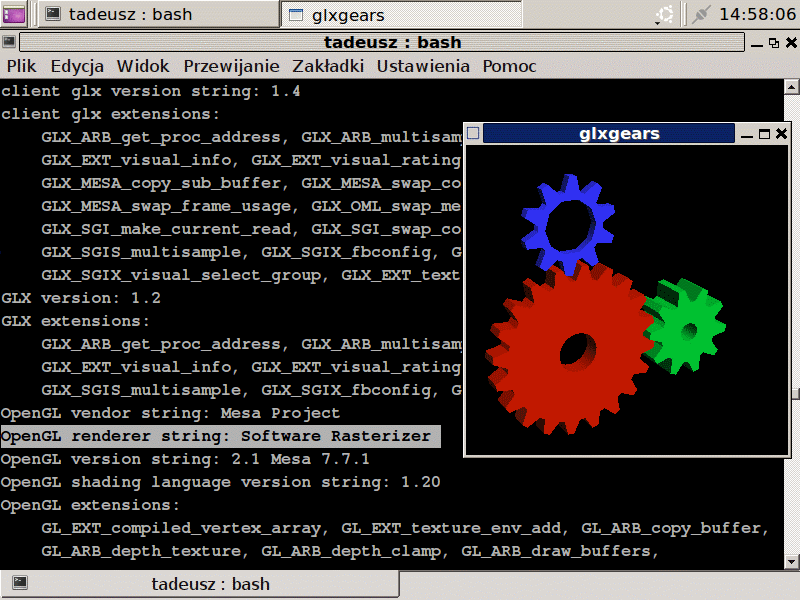Open the Edycja menu
800x600 pixels.
[77, 66]
